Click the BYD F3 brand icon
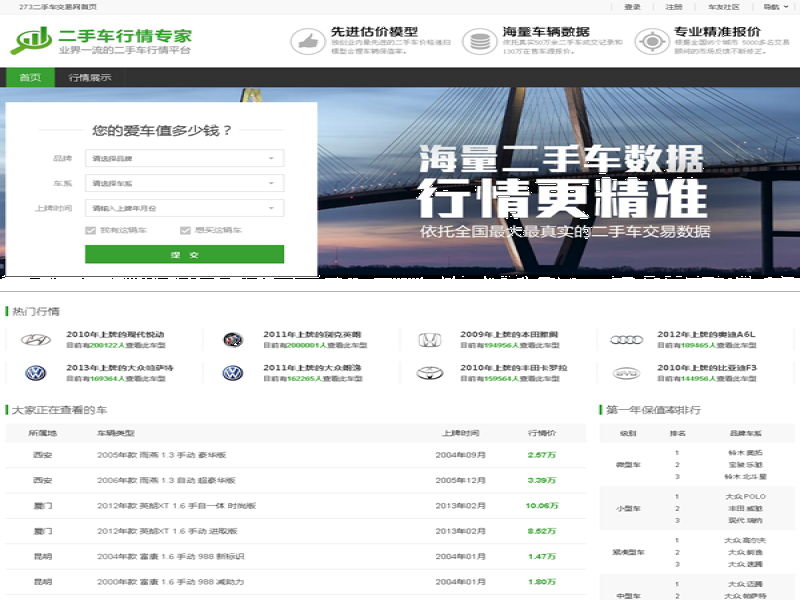 point(628,372)
